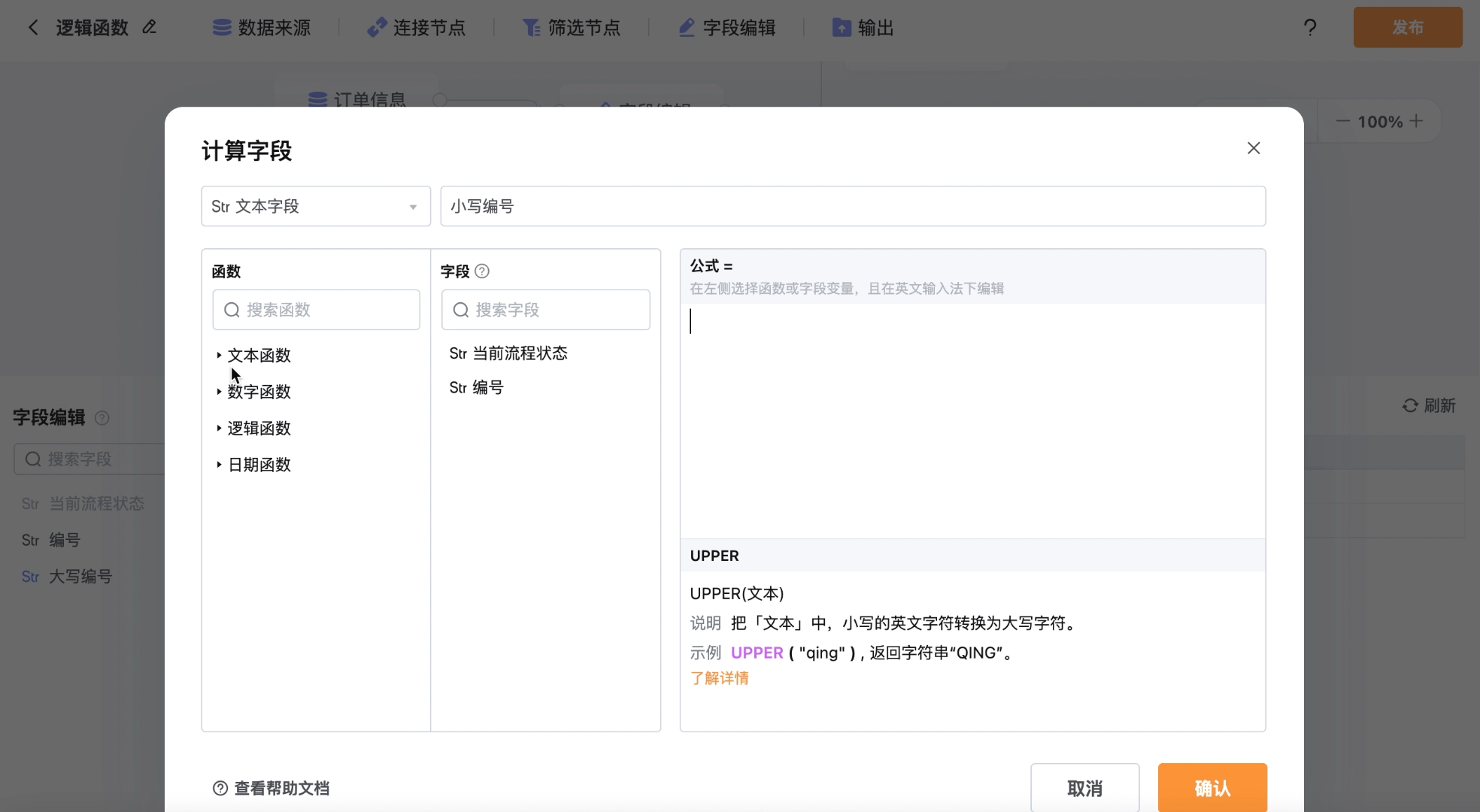Open the 了解详情 link

(x=720, y=678)
